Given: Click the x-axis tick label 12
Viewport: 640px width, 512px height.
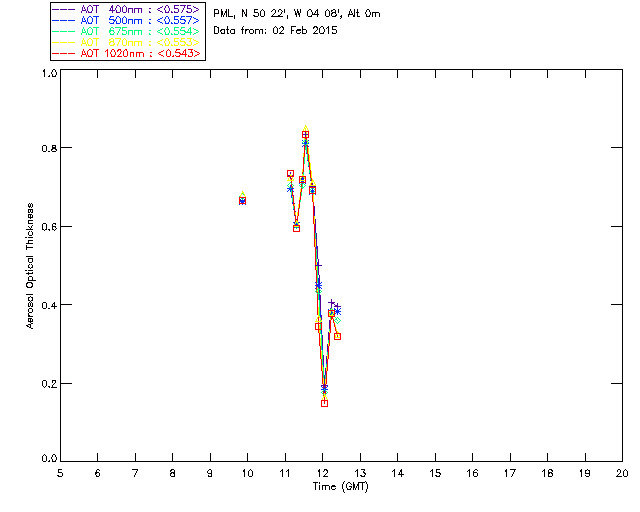Looking at the screenshot, I should tap(322, 473).
